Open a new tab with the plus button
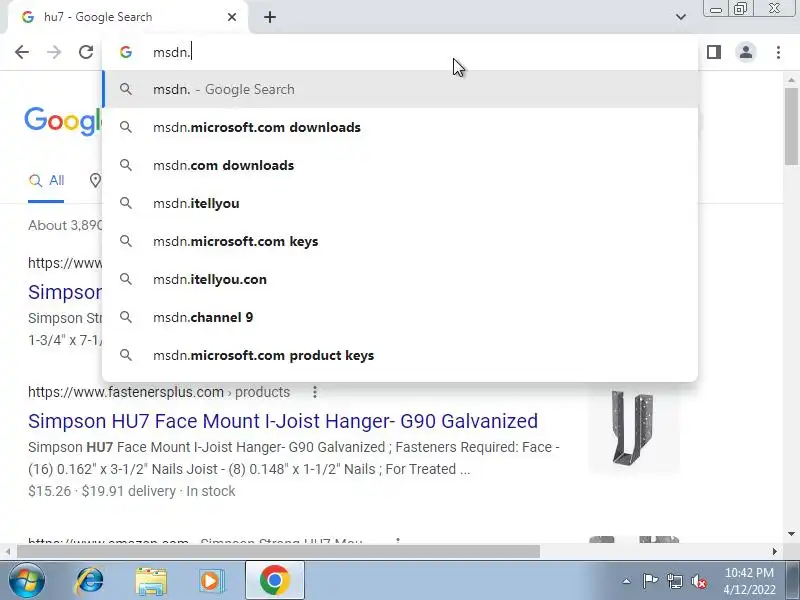This screenshot has width=800, height=600. (270, 17)
